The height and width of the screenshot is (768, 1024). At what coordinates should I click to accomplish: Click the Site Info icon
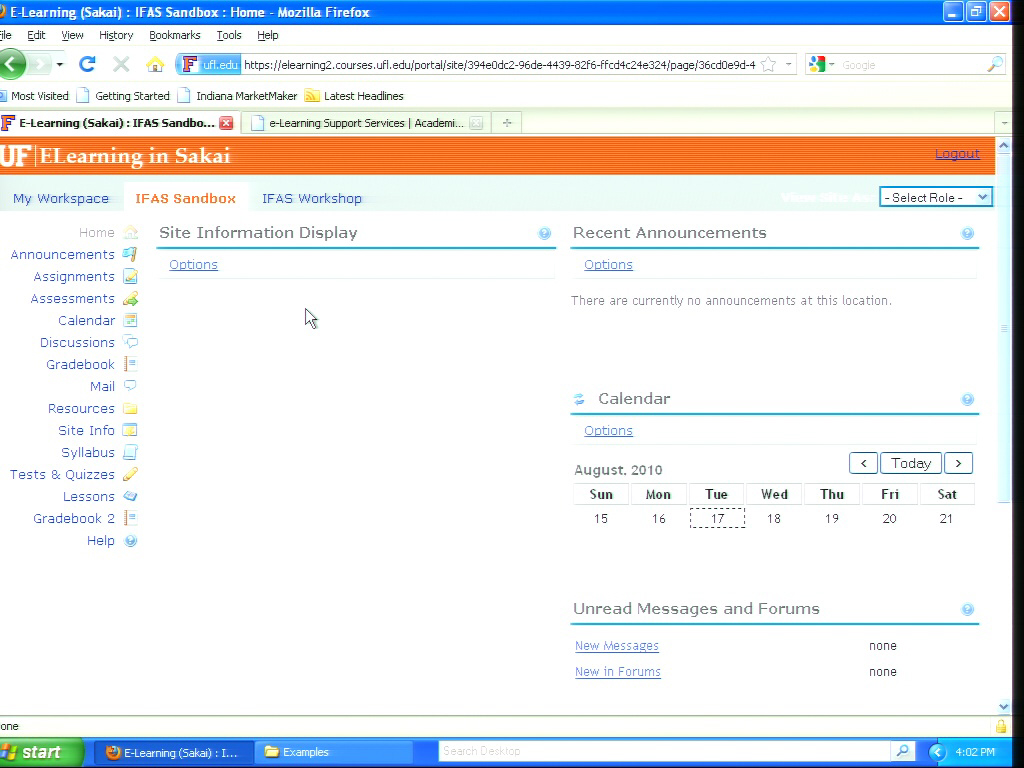click(x=130, y=430)
